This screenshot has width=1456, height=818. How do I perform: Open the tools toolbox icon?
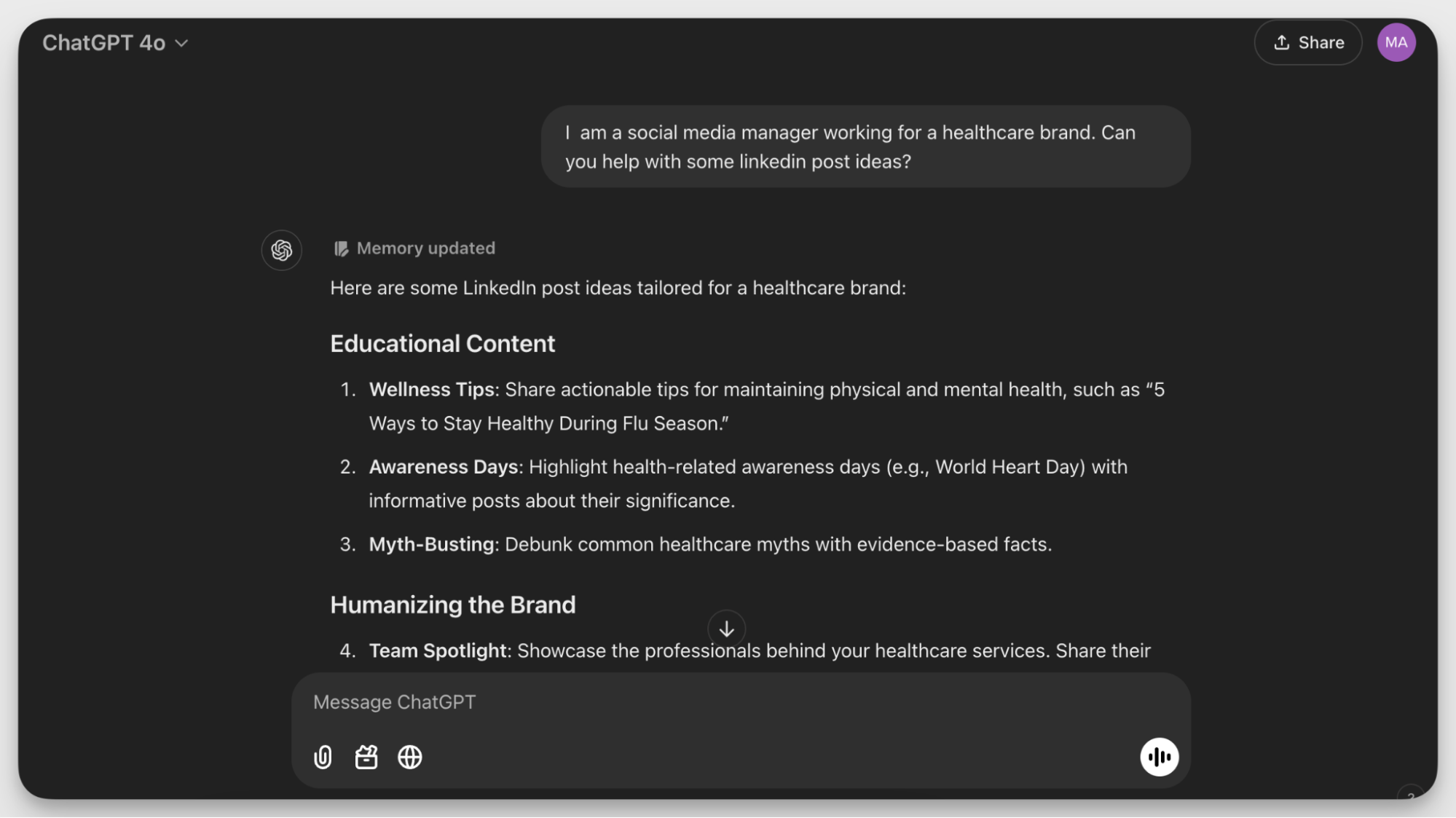366,758
